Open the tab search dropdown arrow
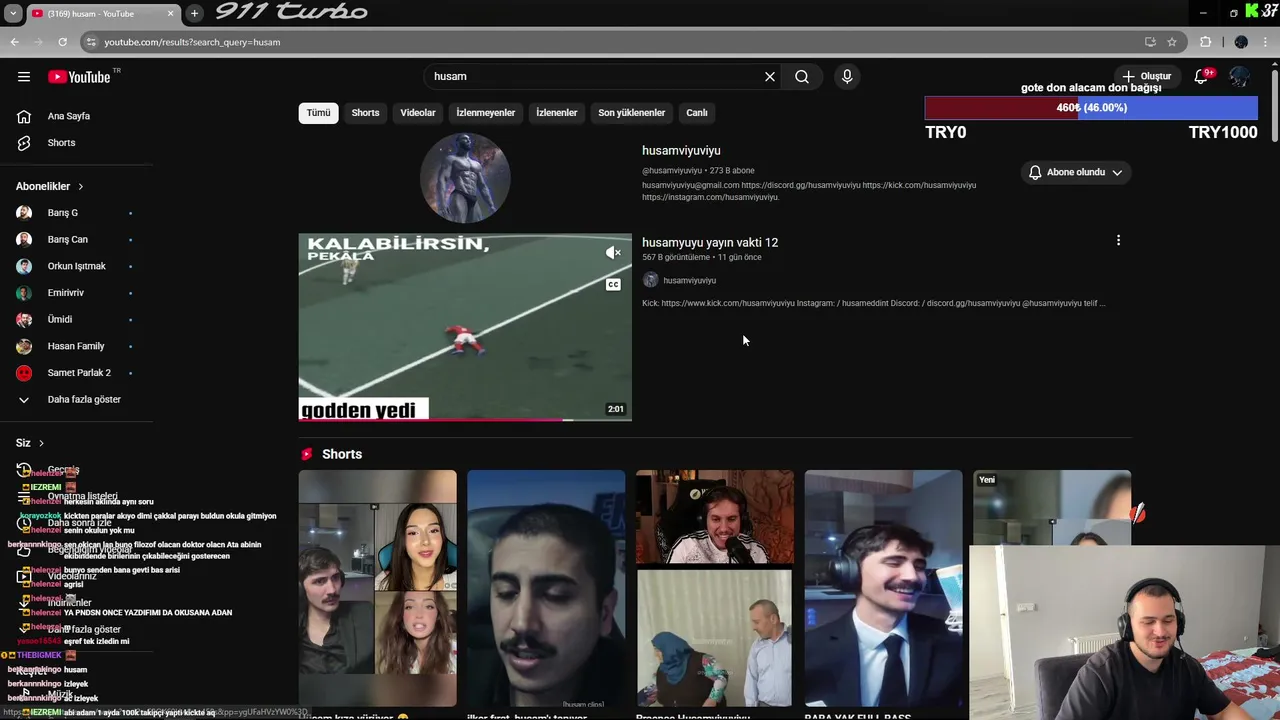1280x720 pixels. tap(13, 13)
